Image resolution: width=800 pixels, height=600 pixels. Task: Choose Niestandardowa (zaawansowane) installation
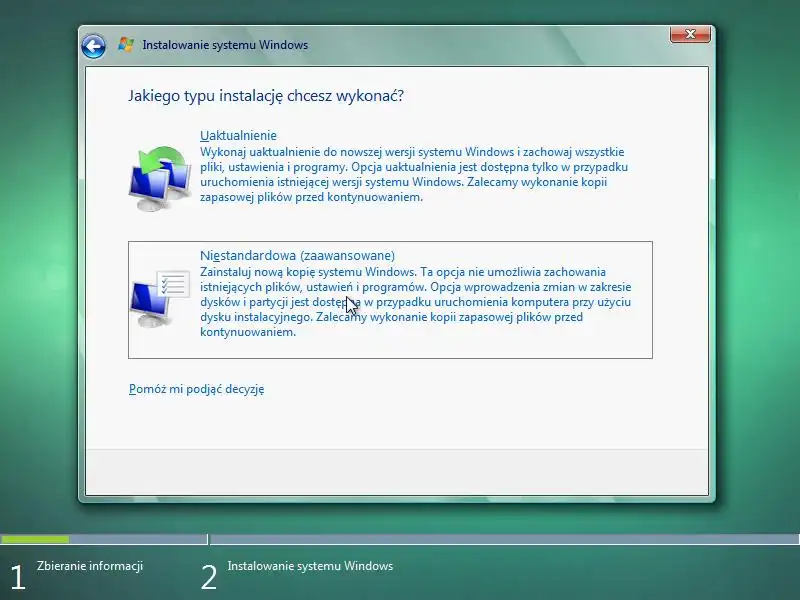click(297, 255)
